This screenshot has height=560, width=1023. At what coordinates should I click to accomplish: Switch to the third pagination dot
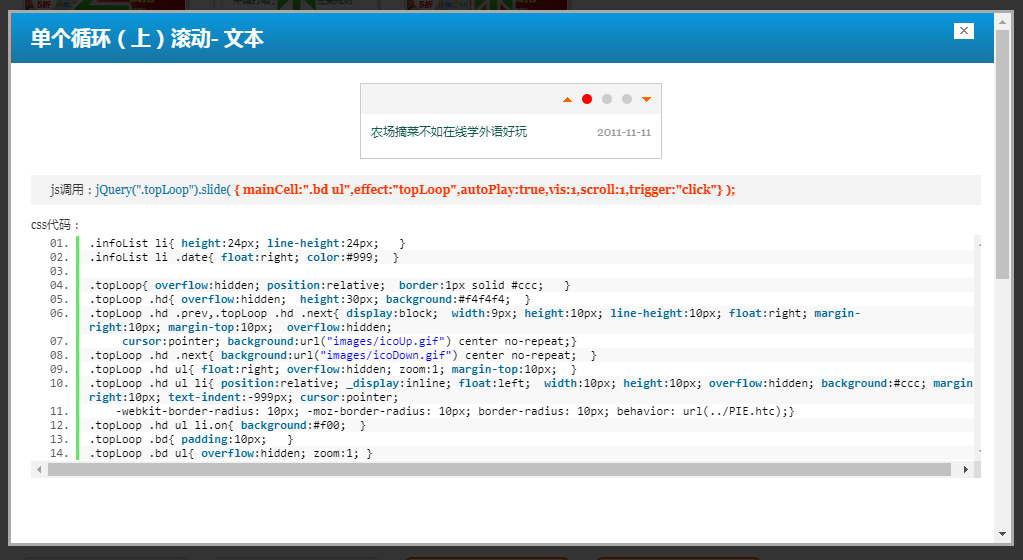(627, 99)
